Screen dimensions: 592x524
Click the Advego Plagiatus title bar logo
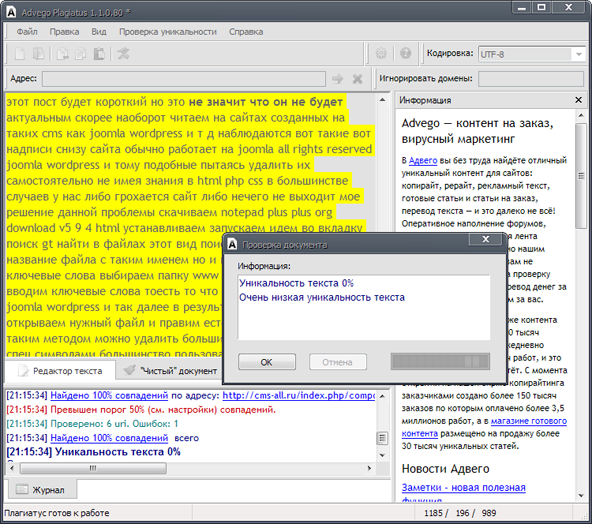pyautogui.click(x=11, y=12)
